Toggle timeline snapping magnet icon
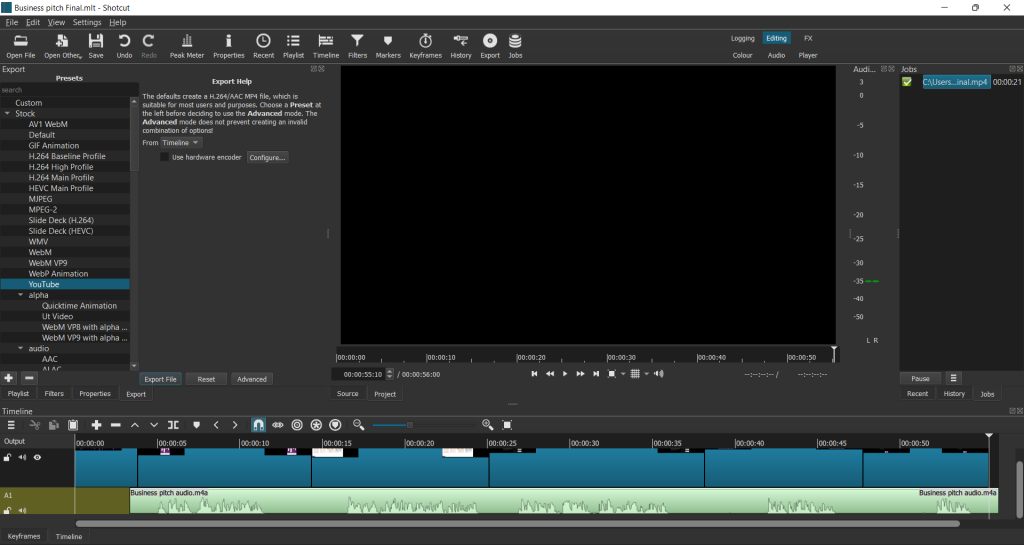Screen dimensions: 1024x545 (258, 425)
